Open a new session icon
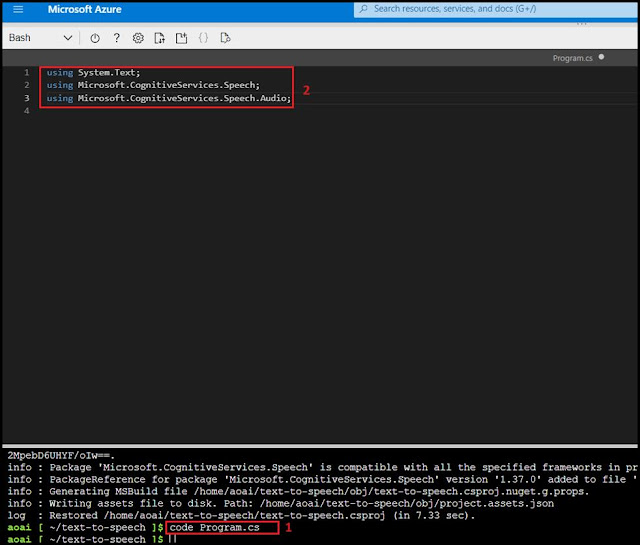 181,38
